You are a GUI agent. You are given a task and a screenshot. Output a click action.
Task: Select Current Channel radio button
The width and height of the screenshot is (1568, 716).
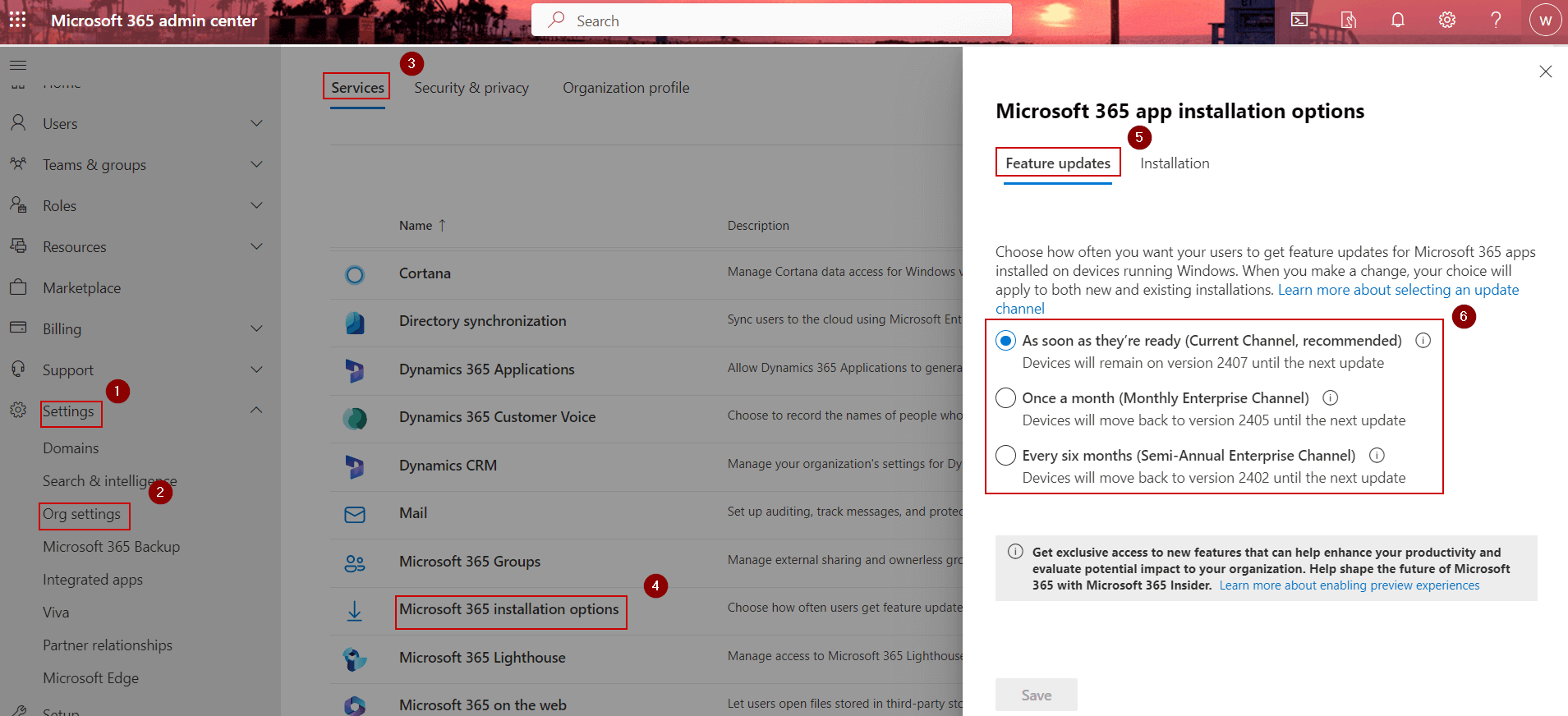click(x=1006, y=341)
